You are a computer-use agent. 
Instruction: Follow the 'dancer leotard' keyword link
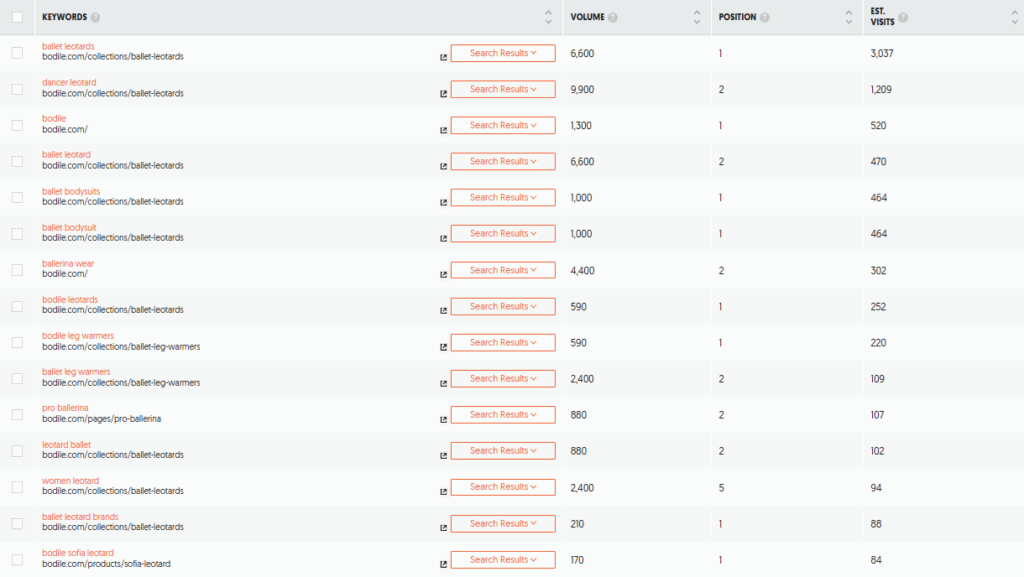(x=69, y=82)
